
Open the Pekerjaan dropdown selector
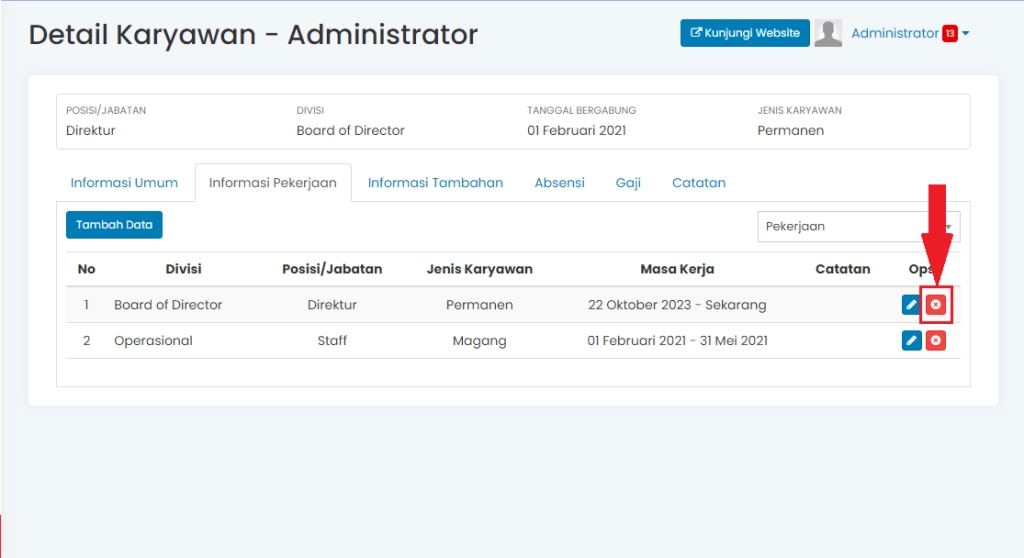[x=858, y=226]
